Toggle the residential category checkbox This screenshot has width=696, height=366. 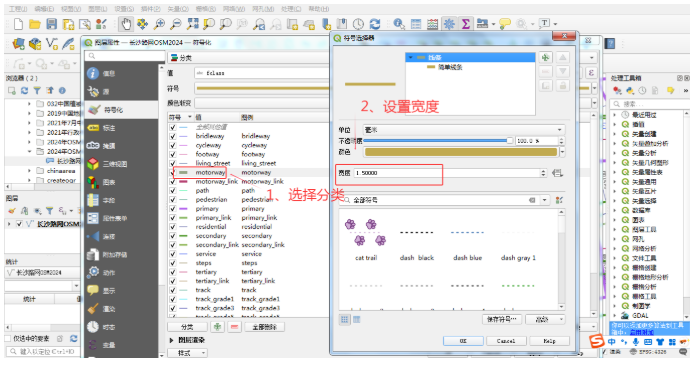(173, 227)
